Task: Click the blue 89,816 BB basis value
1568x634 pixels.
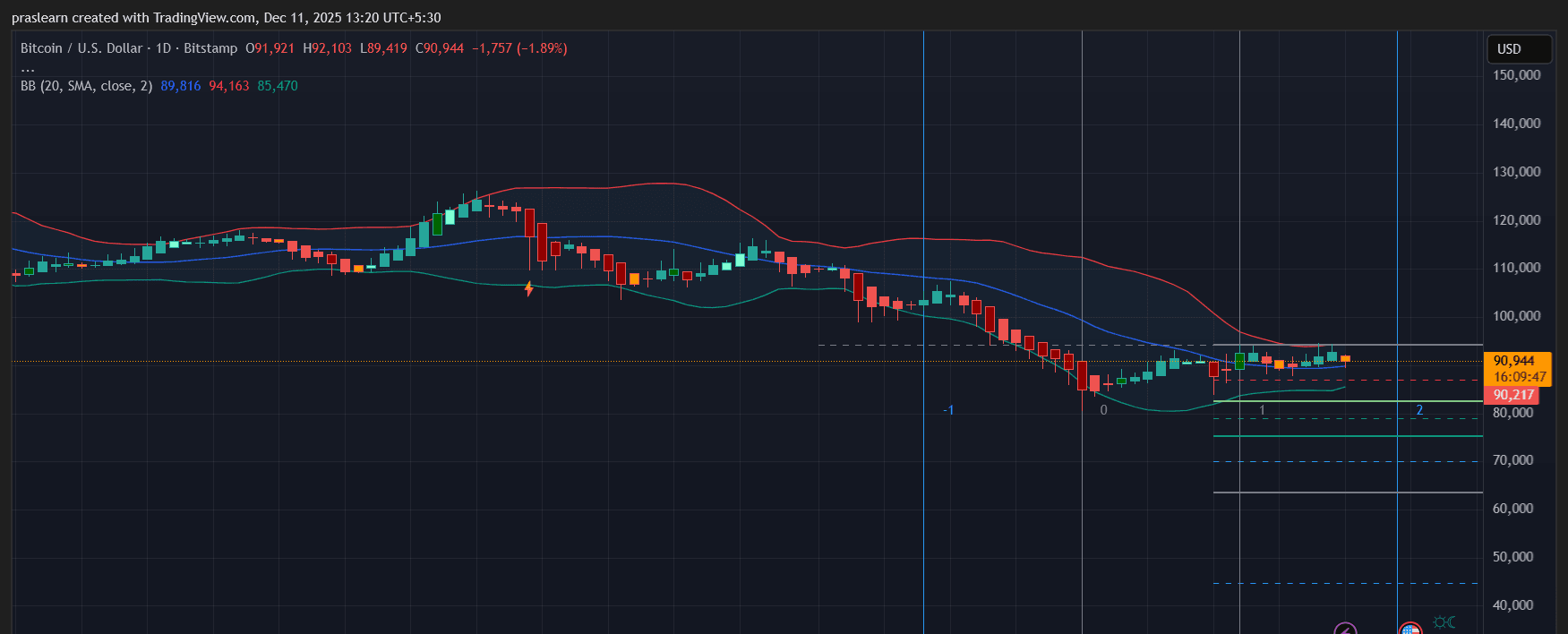Action: [x=181, y=86]
